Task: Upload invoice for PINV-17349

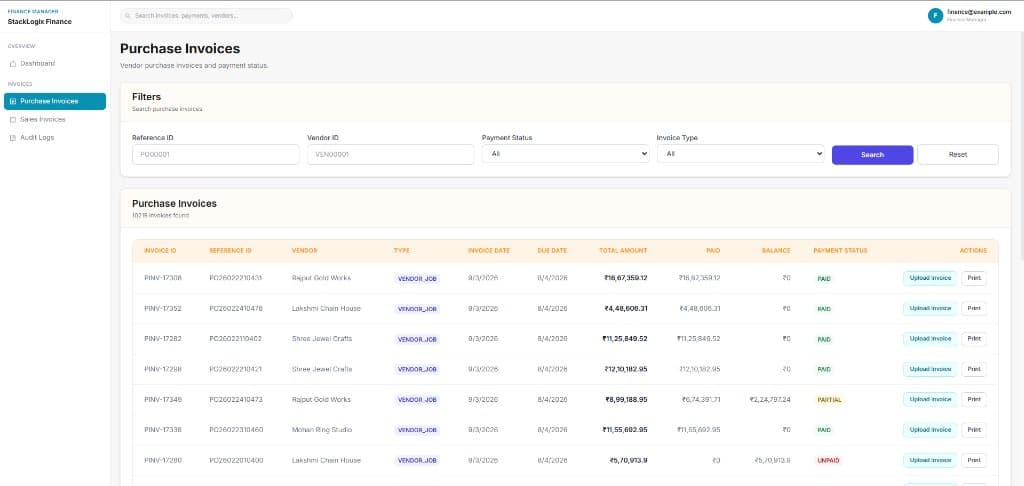Action: click(x=930, y=399)
